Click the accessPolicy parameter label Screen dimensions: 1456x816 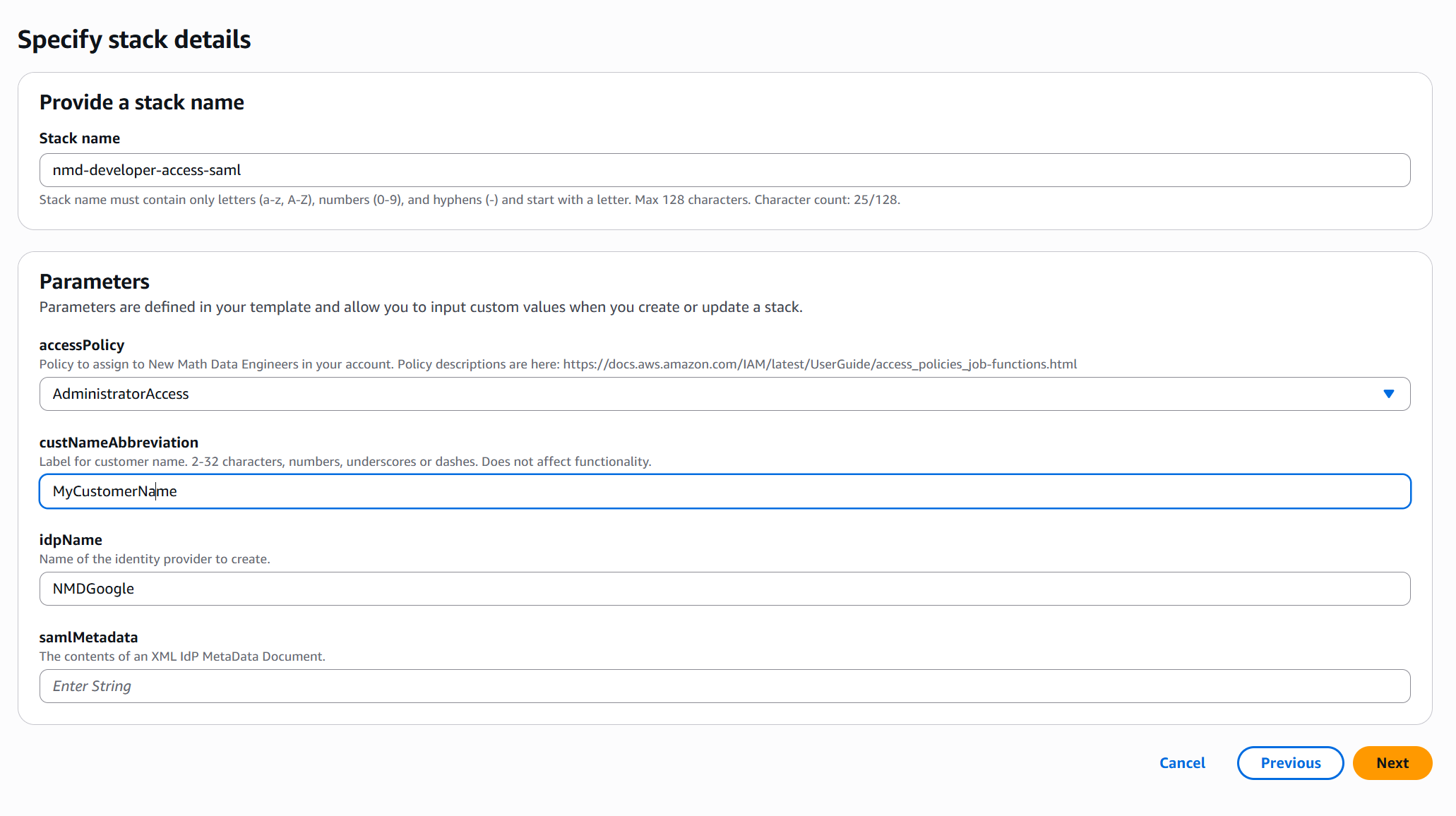coord(82,345)
